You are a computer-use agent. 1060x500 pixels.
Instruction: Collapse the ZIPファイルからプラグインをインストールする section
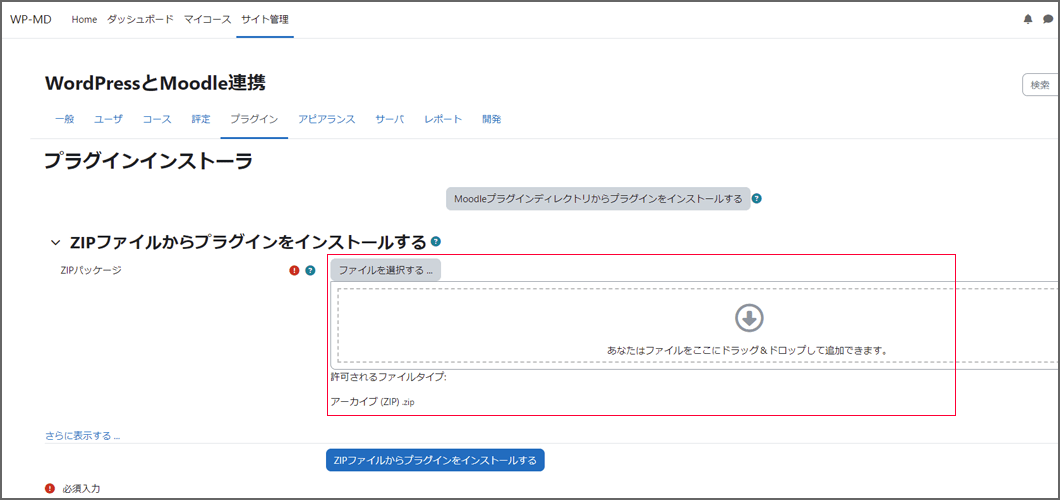pos(55,243)
